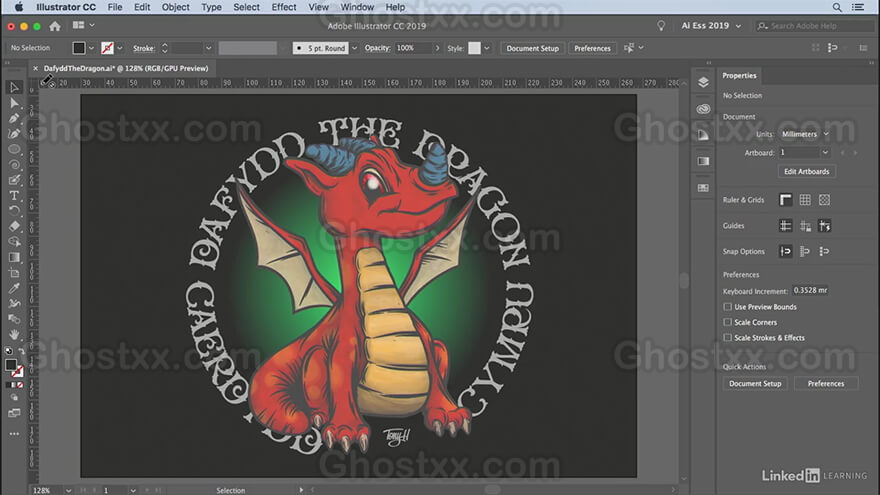This screenshot has height=495, width=880.
Task: Toggle show grid button
Action: pyautogui.click(x=805, y=200)
